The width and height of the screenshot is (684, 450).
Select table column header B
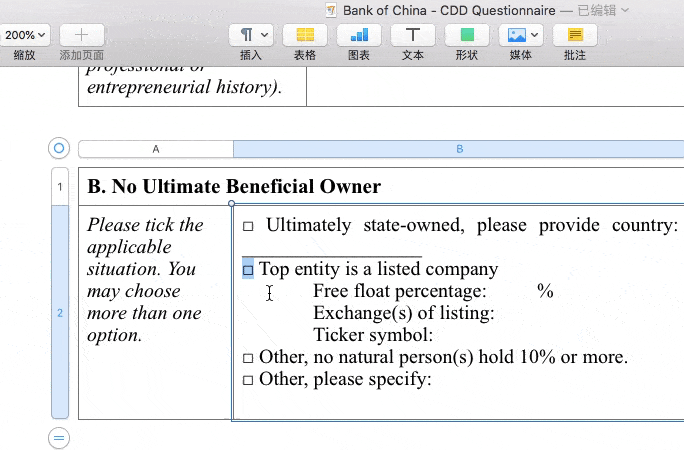[459, 149]
